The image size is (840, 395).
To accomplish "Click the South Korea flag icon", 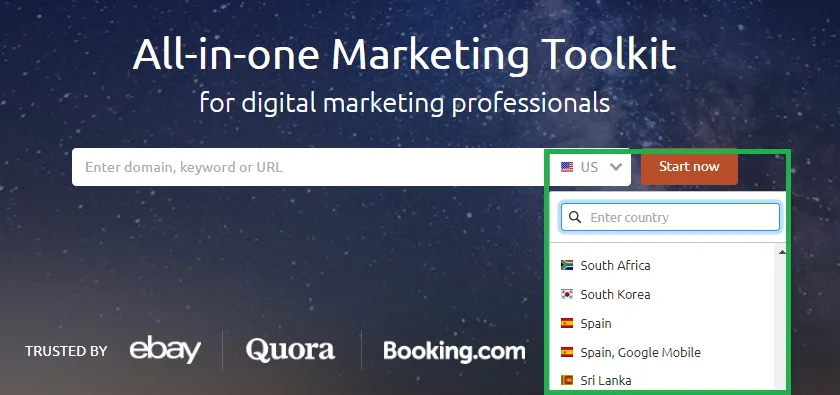I will coord(567,294).
